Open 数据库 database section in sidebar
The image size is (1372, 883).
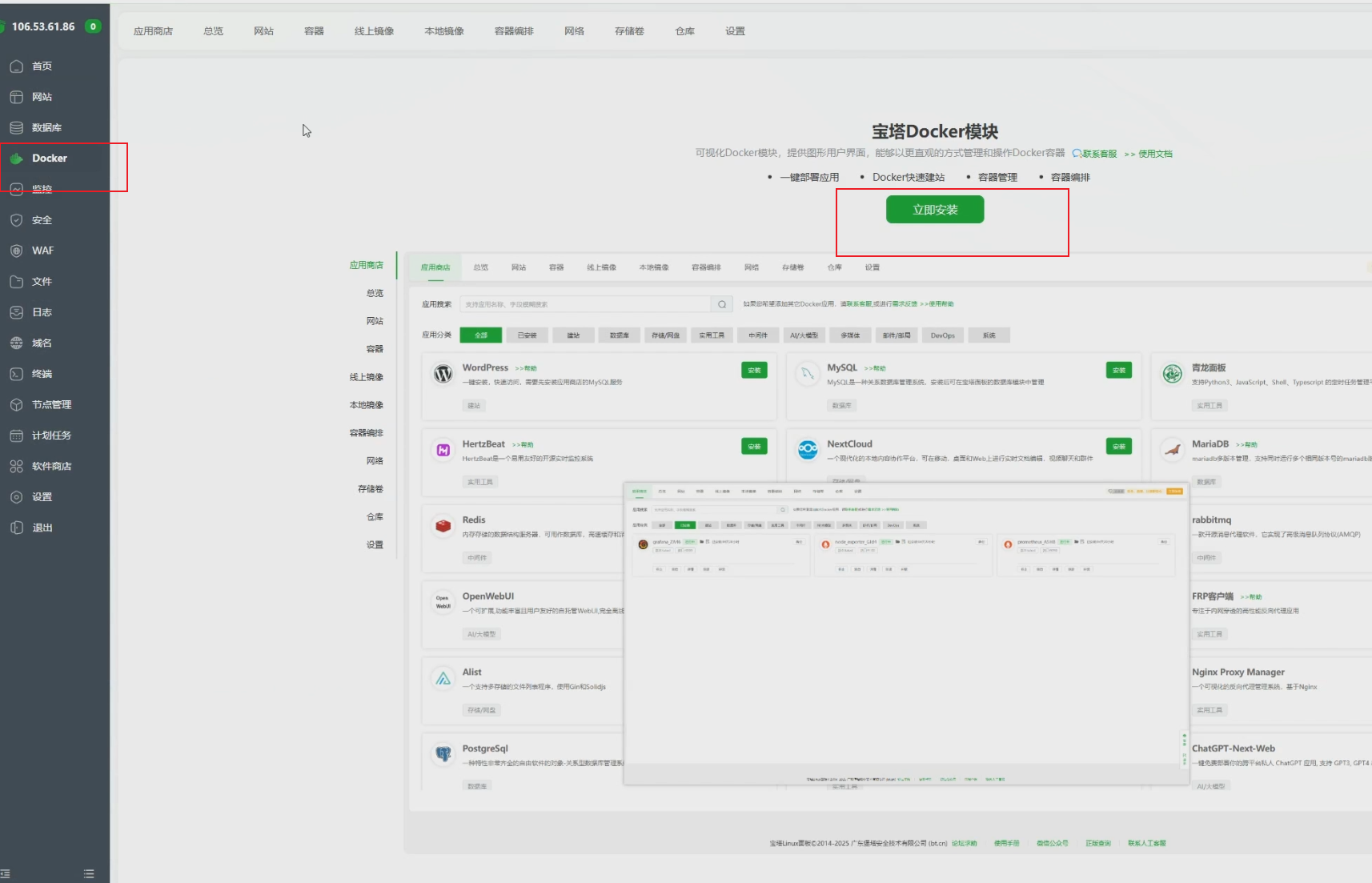pos(46,128)
